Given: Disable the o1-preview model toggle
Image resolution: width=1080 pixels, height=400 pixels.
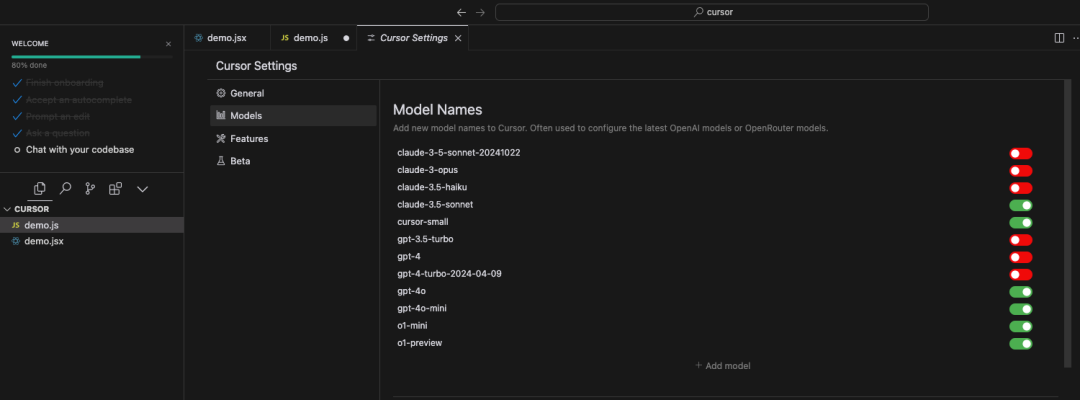Looking at the screenshot, I should coord(1021,343).
